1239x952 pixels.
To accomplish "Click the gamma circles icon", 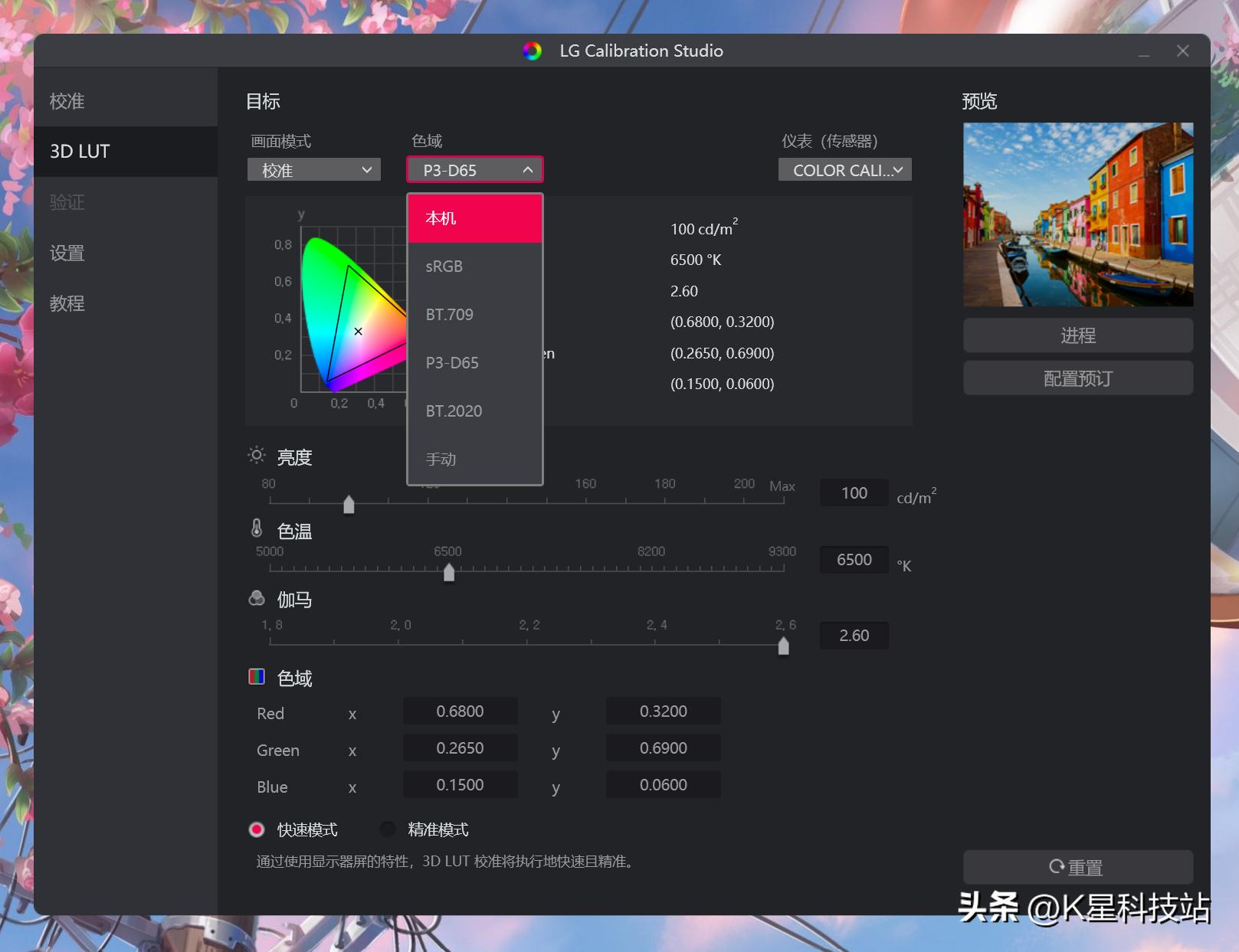I will 257,598.
